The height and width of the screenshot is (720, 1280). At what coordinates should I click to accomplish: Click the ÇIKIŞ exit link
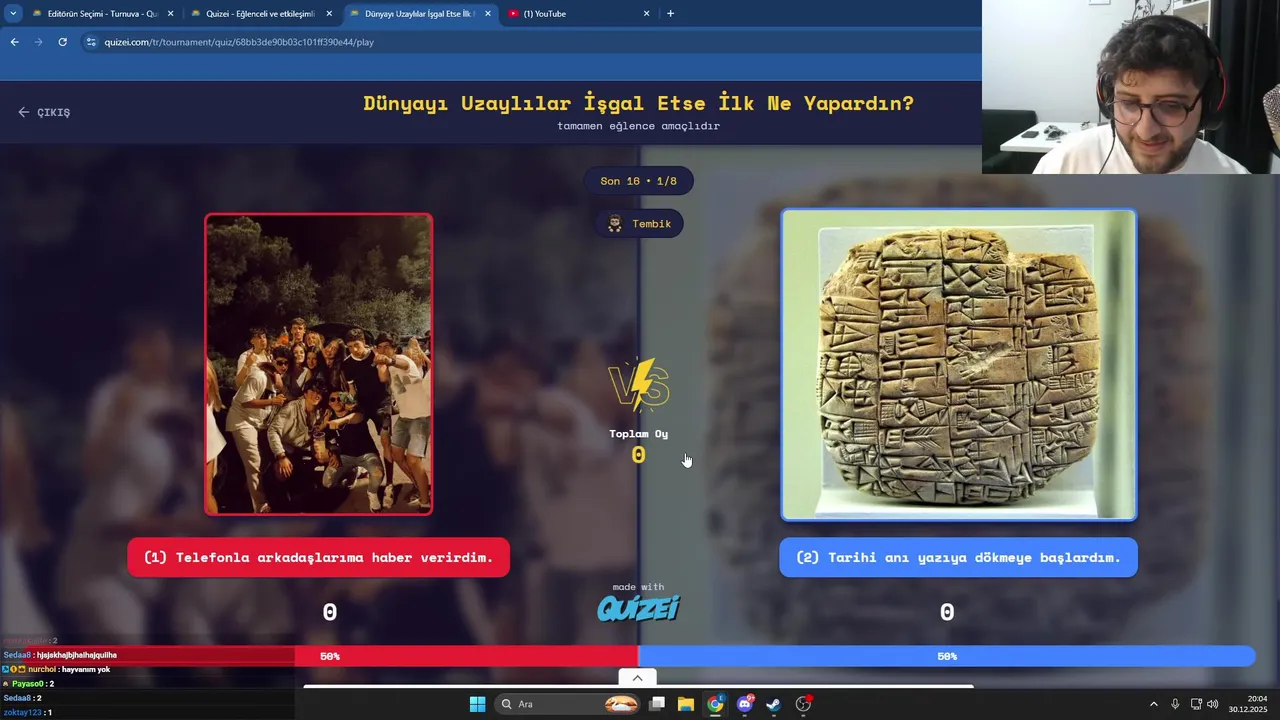(44, 112)
